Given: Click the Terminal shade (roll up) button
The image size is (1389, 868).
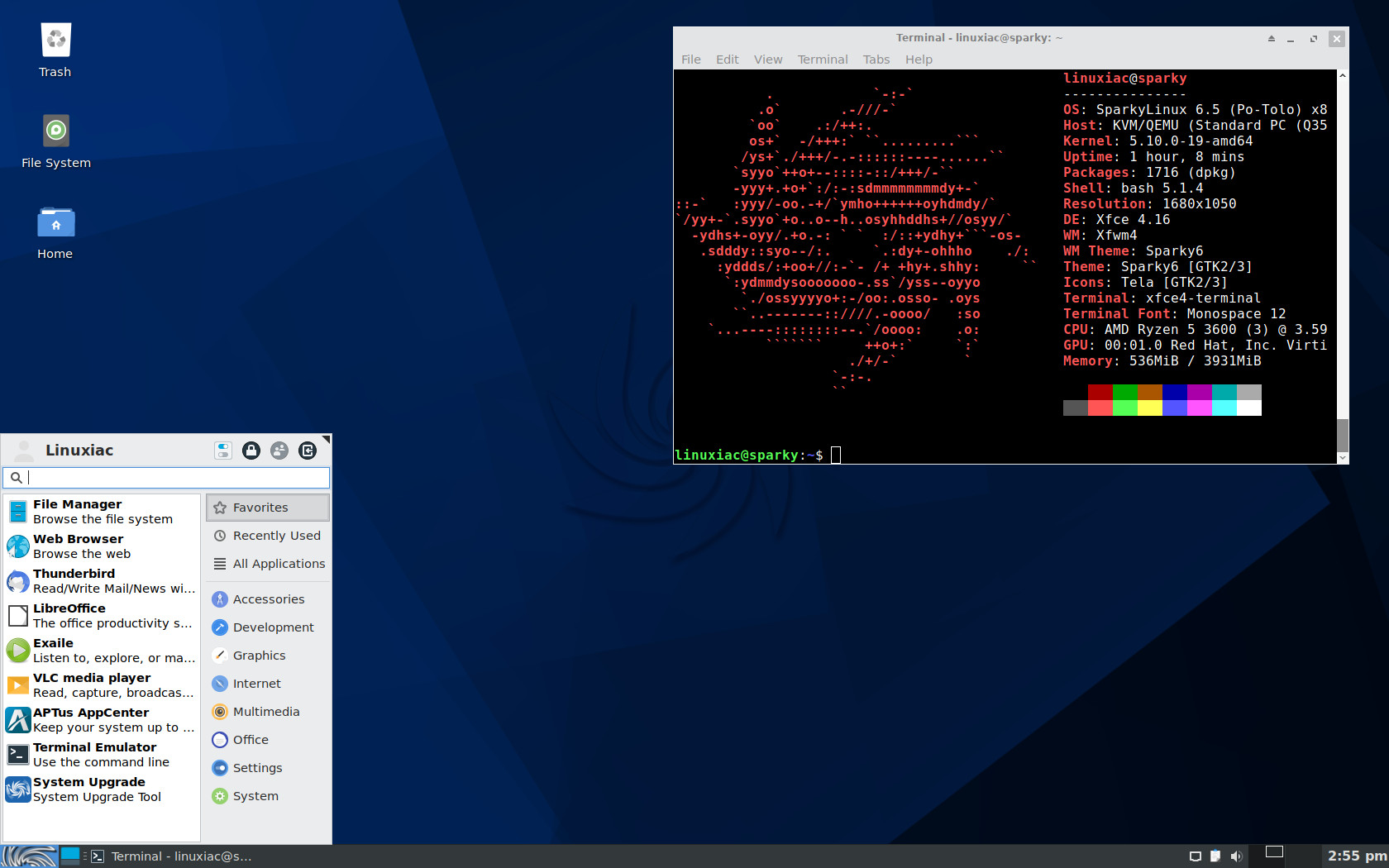Looking at the screenshot, I should coord(1271,39).
